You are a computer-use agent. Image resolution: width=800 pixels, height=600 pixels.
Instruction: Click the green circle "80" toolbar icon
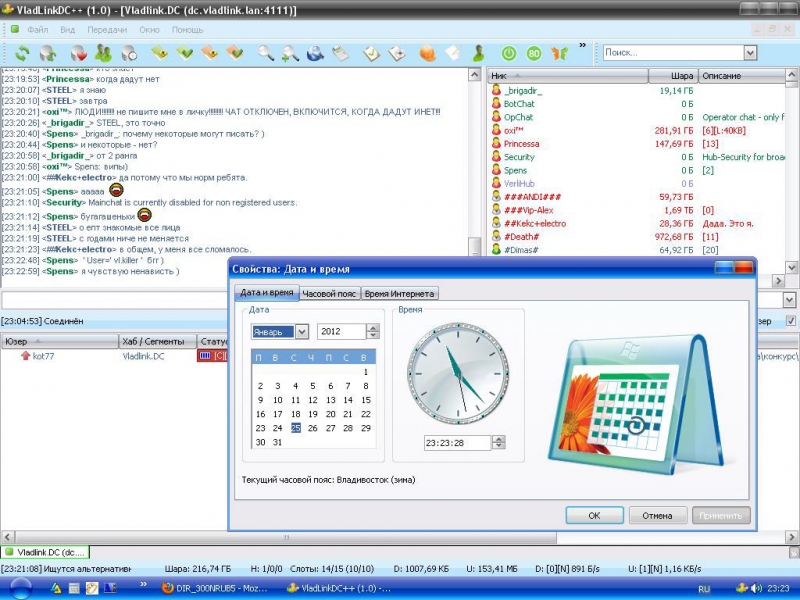tap(534, 53)
